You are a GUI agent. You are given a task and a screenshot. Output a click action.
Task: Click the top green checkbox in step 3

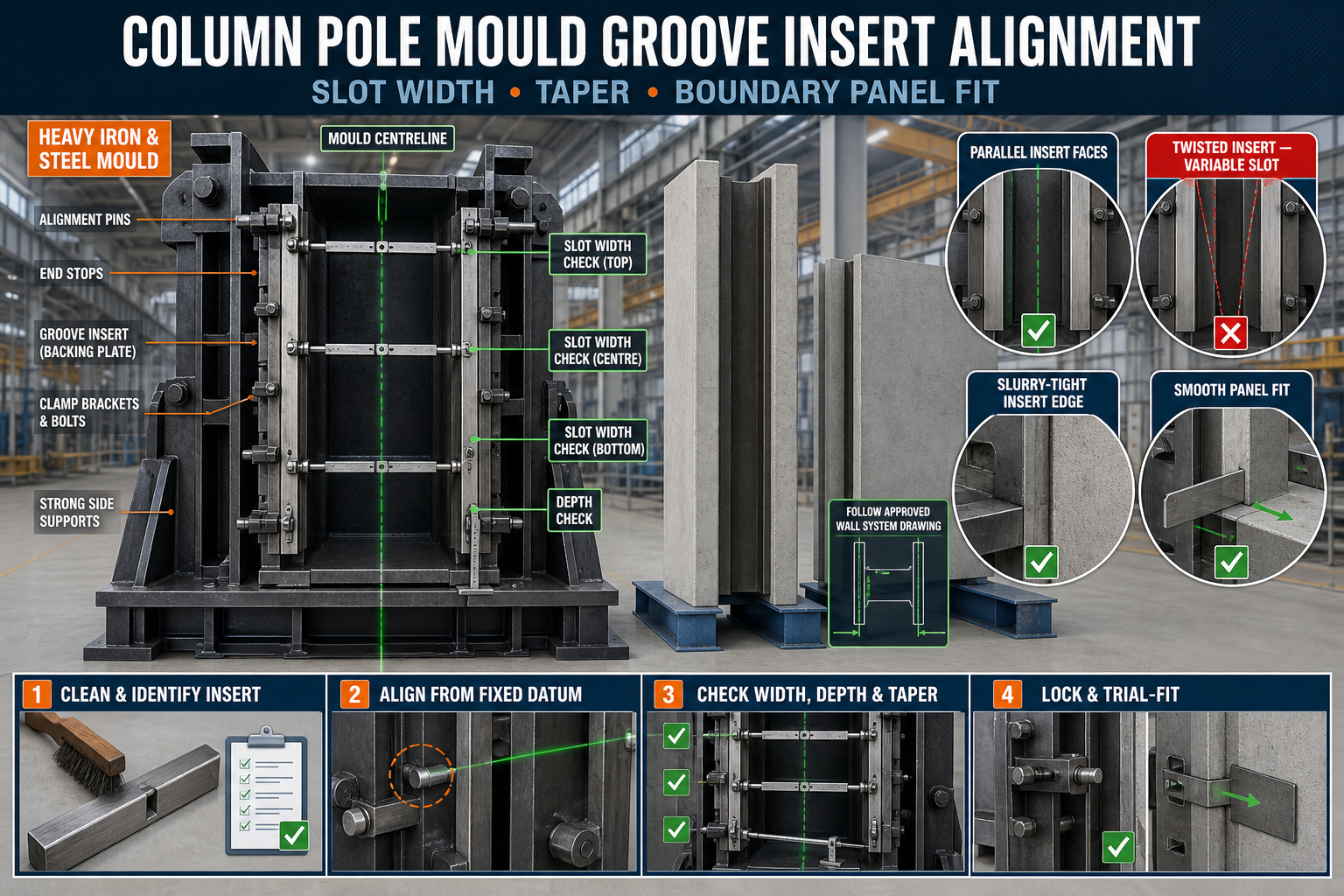[x=676, y=735]
